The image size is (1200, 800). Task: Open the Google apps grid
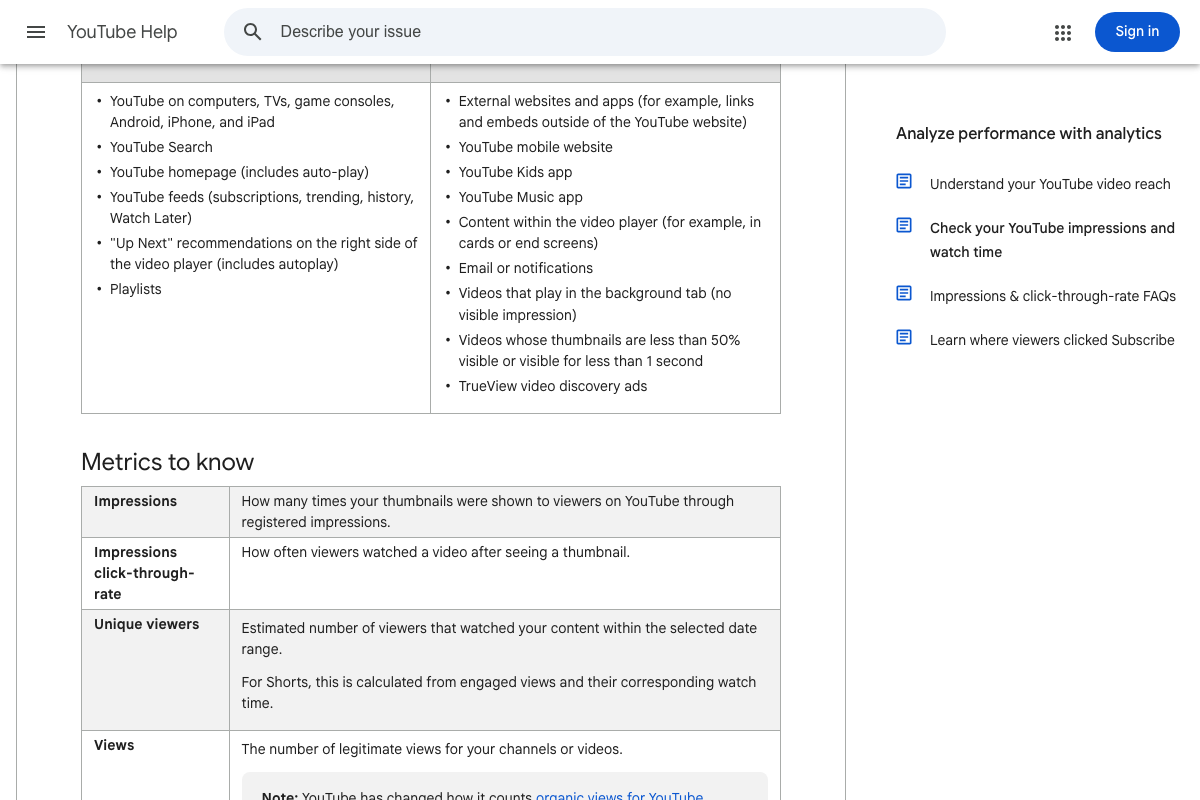point(1063,32)
